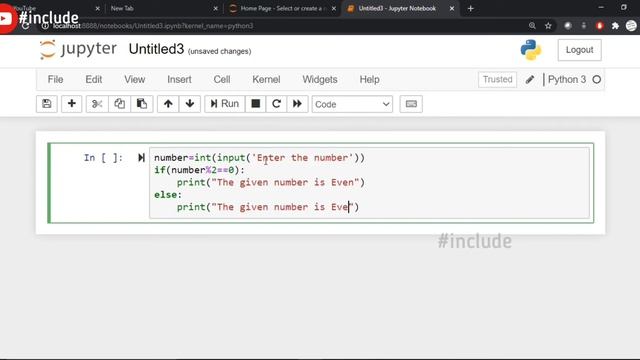Switch to the Home Page Jupyter tab
Viewport: 640px width, 360px height.
coord(281,8)
